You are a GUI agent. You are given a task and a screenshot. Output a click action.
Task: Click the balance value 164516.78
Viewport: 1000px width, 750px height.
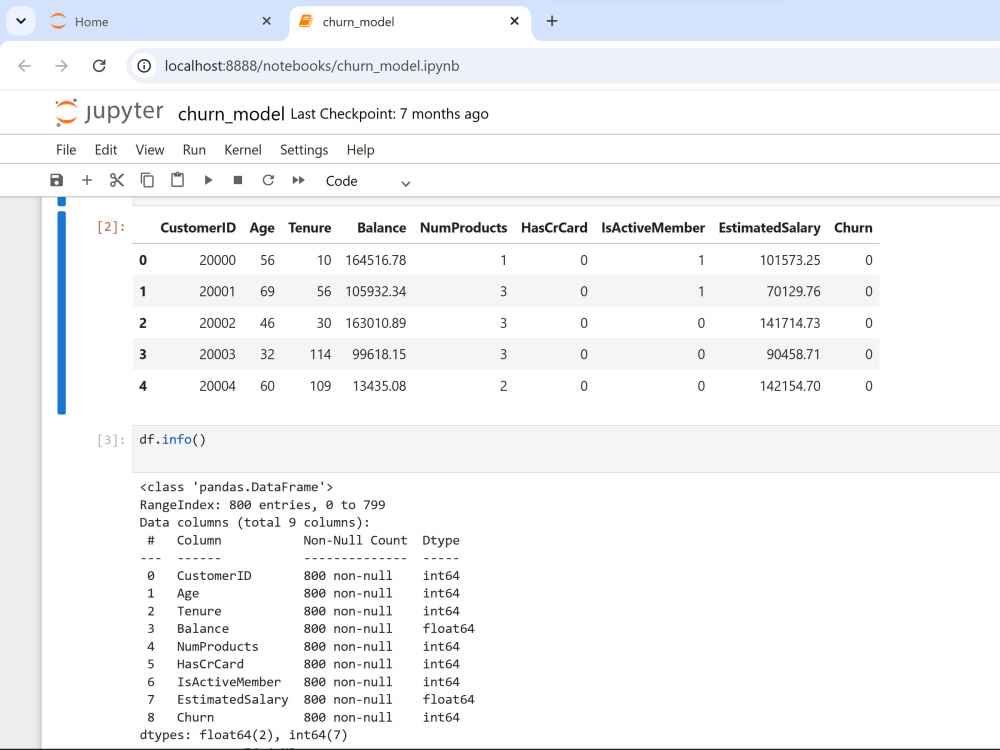(376, 260)
